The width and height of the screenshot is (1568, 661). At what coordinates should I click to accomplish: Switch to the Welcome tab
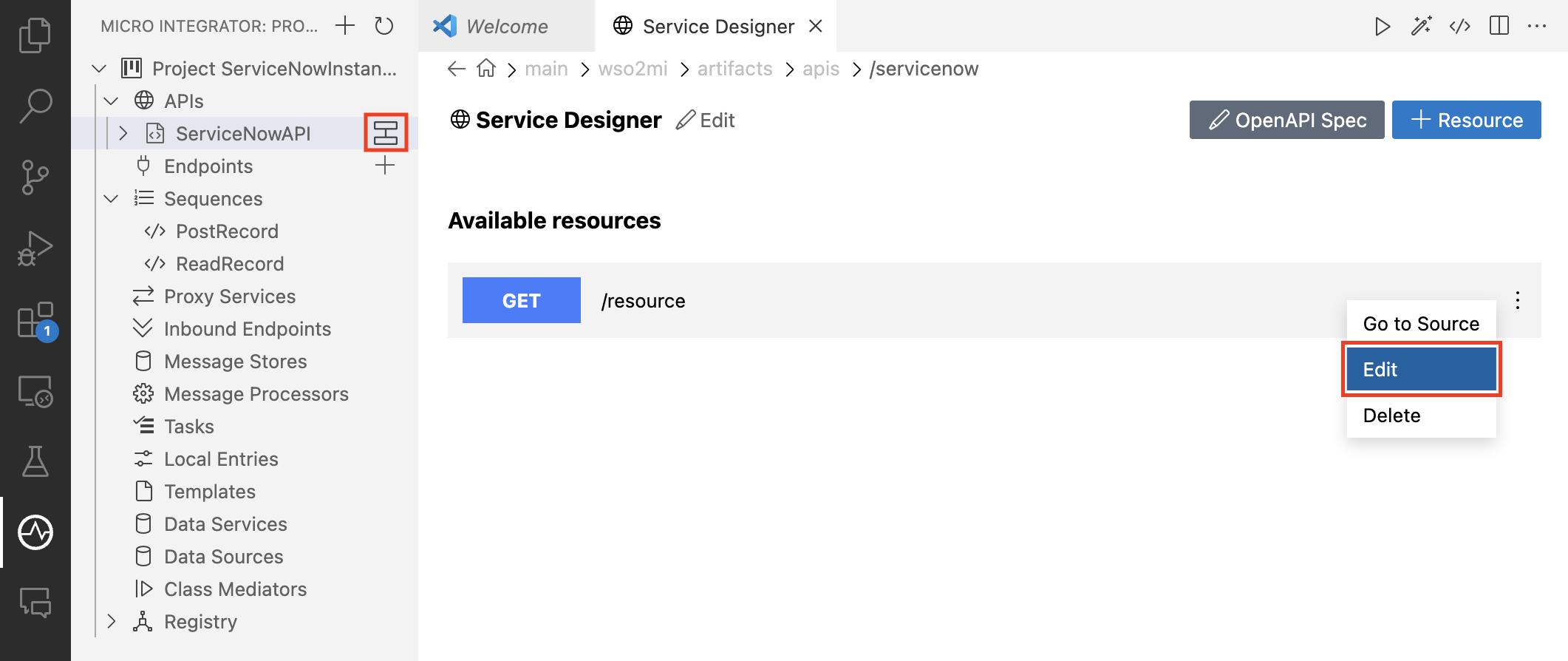click(506, 27)
